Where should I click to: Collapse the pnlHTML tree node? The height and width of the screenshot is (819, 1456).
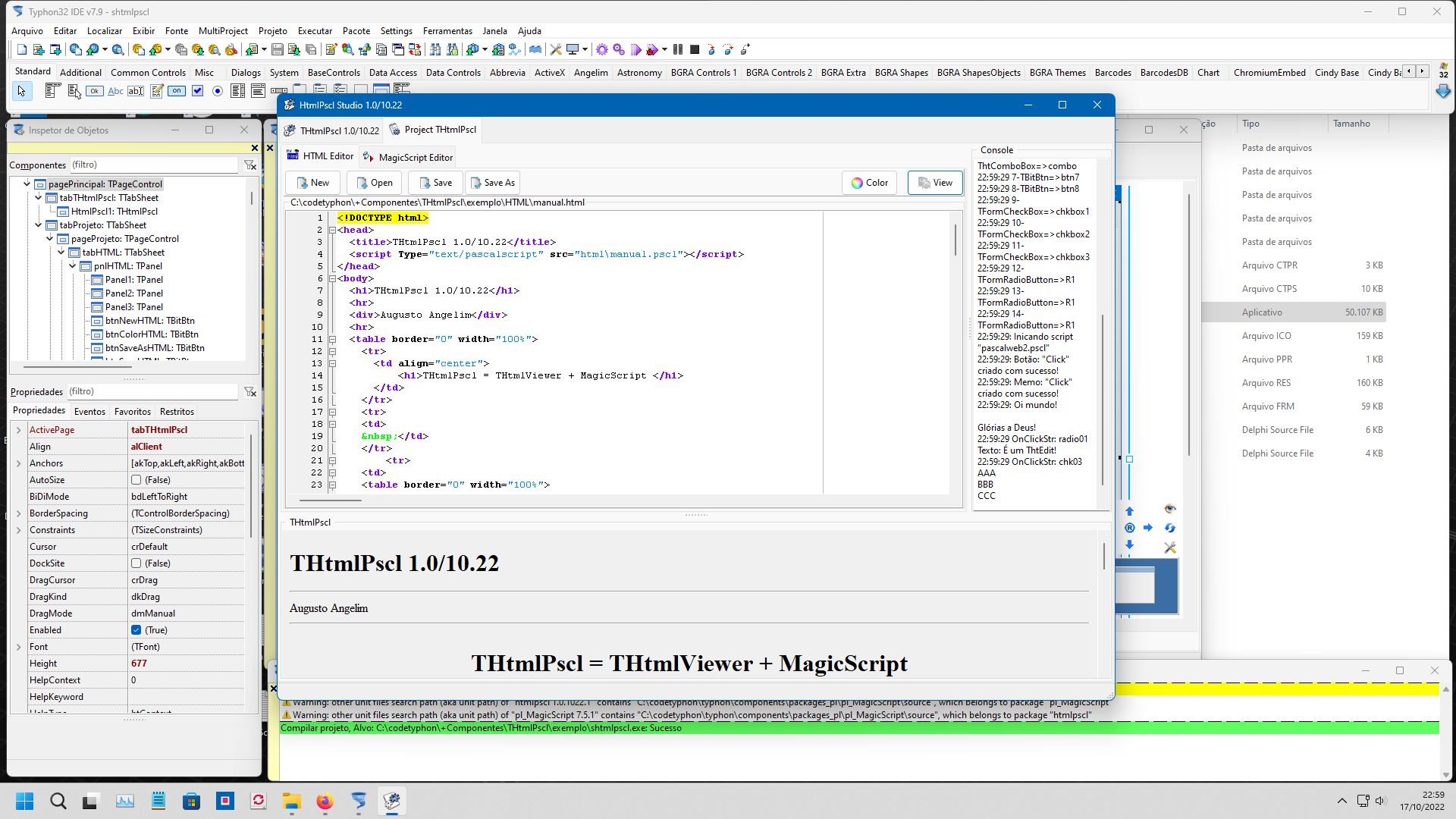pos(73,266)
